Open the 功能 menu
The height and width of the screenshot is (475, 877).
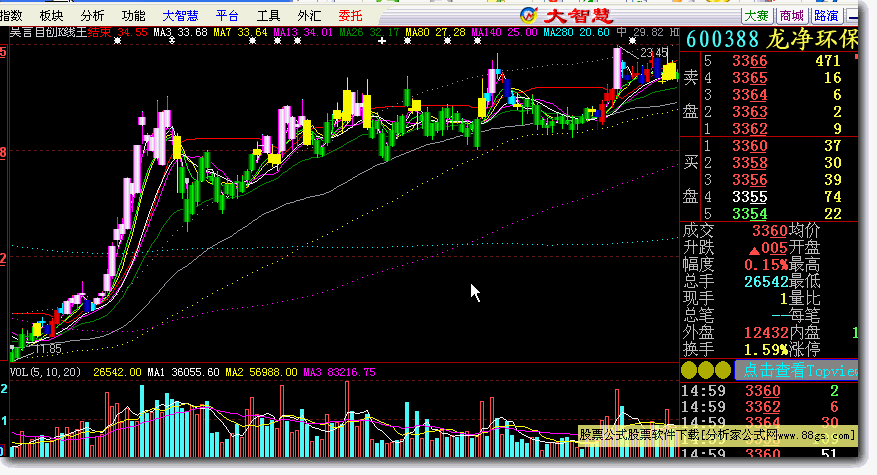click(133, 16)
